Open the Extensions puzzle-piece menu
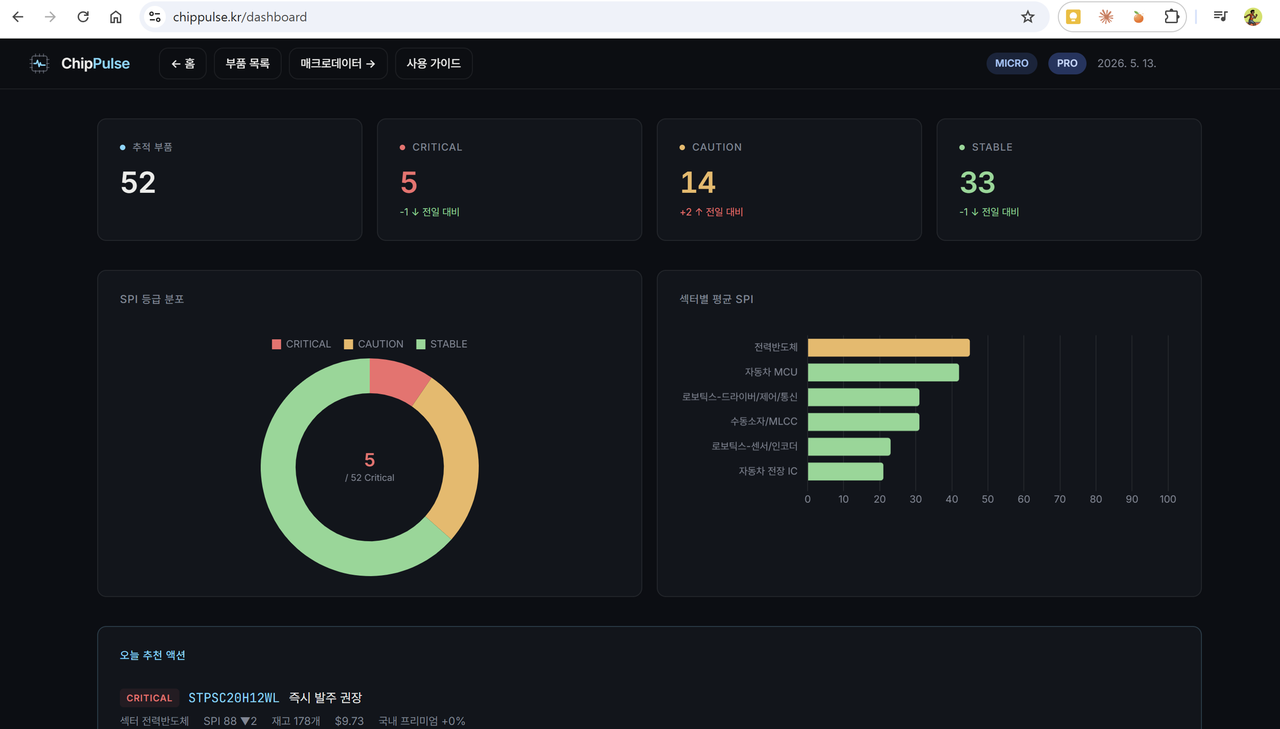 click(1171, 17)
